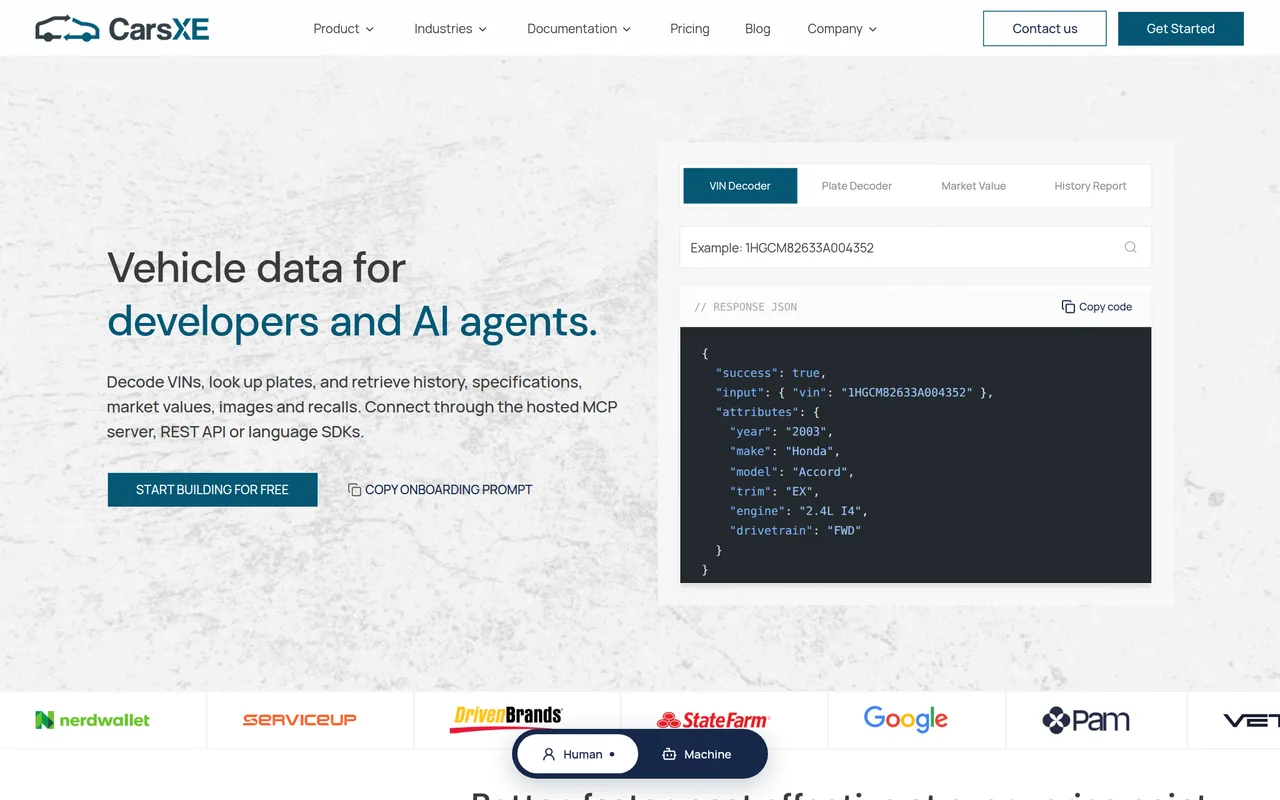
Task: Click the "Vehicle data for" heading line
Action: 256,268
